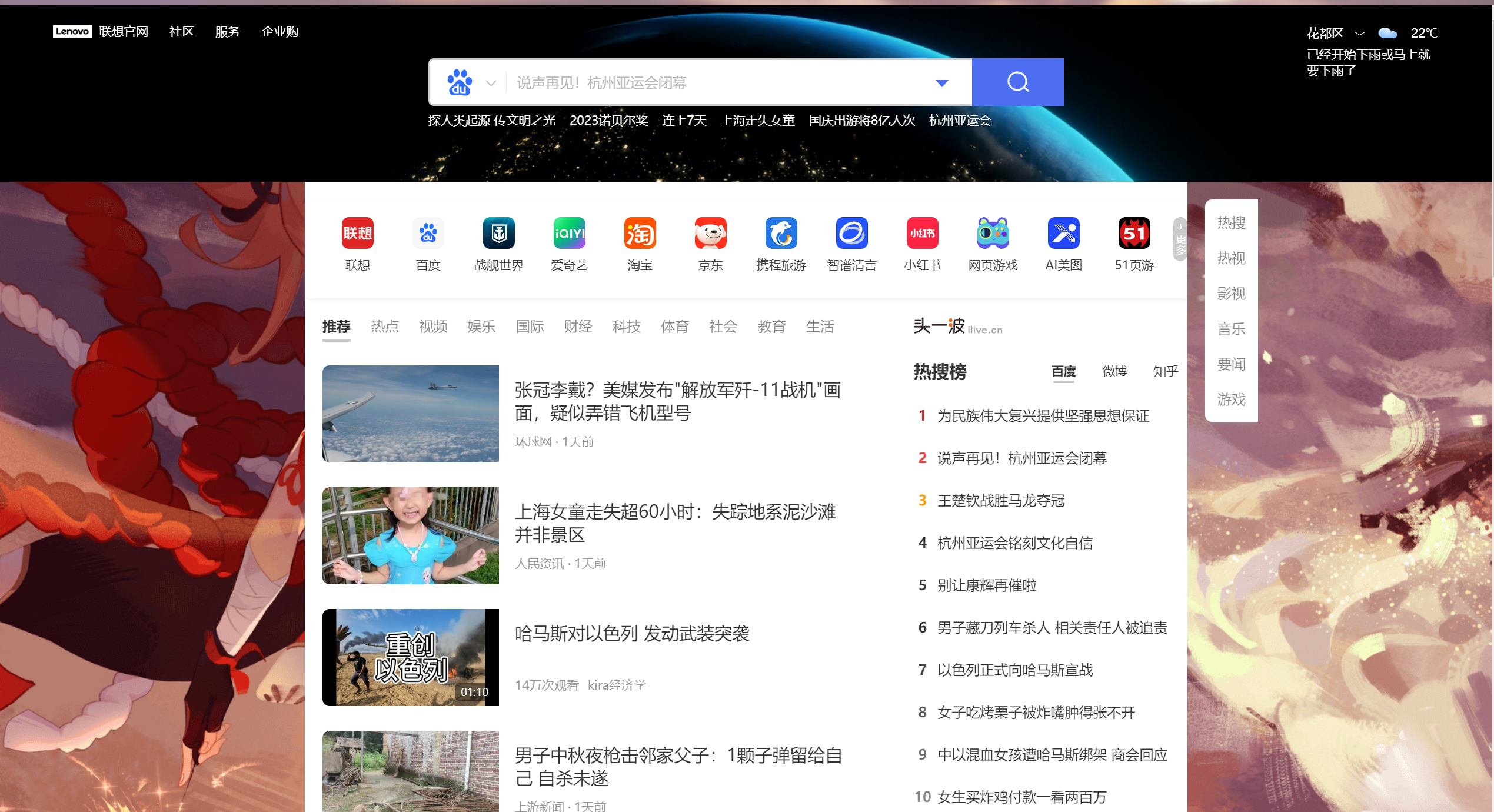The height and width of the screenshot is (812, 1494).
Task: Open the 携程旅游 icon
Action: 781,233
